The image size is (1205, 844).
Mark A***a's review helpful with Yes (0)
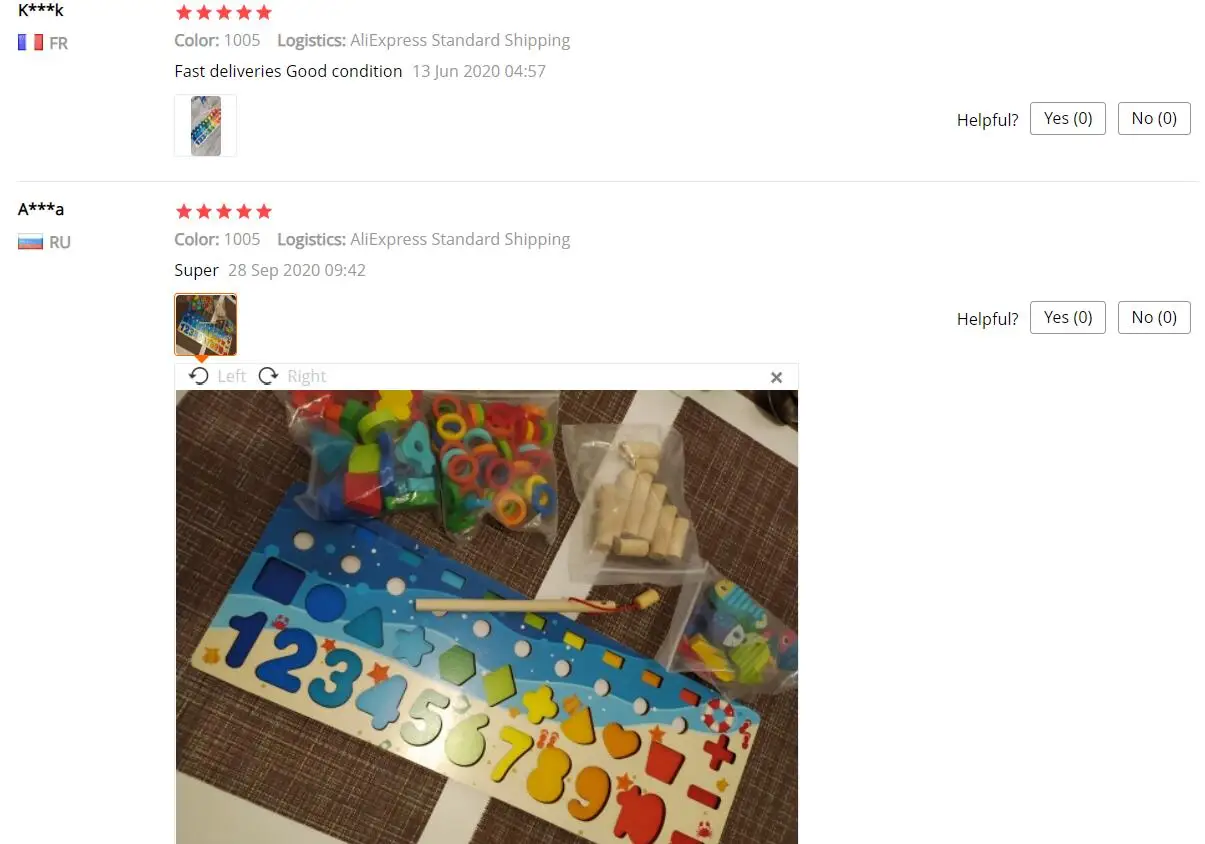point(1067,317)
